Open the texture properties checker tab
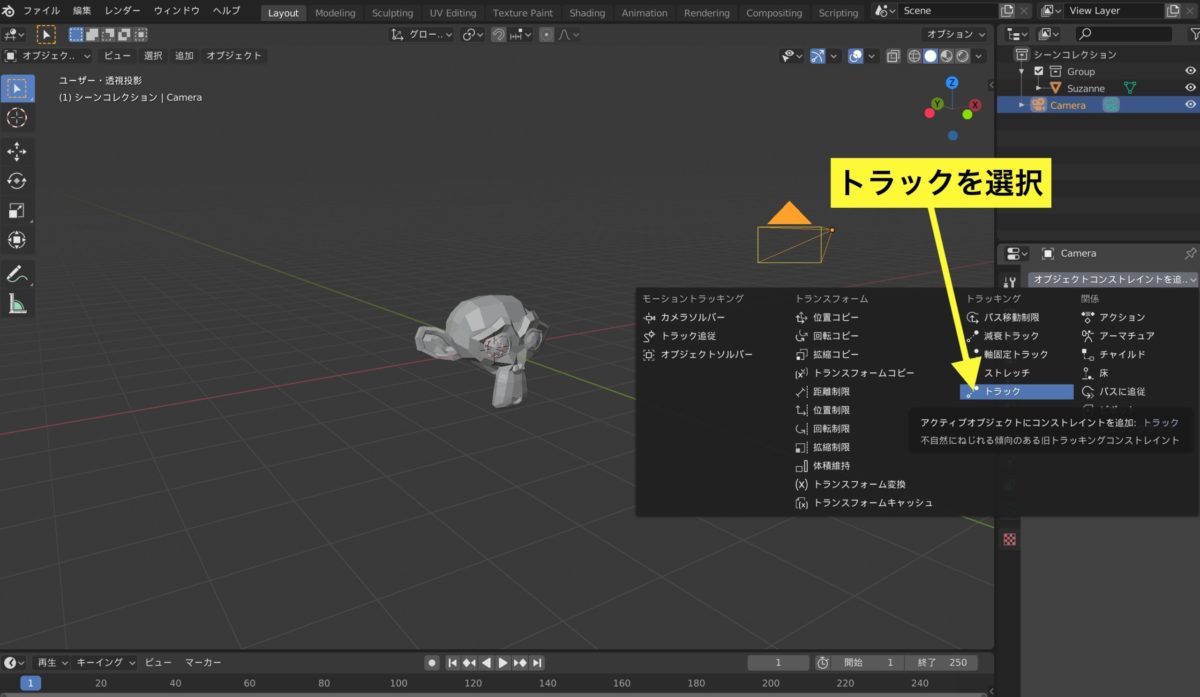The image size is (1200, 697). [1008, 539]
